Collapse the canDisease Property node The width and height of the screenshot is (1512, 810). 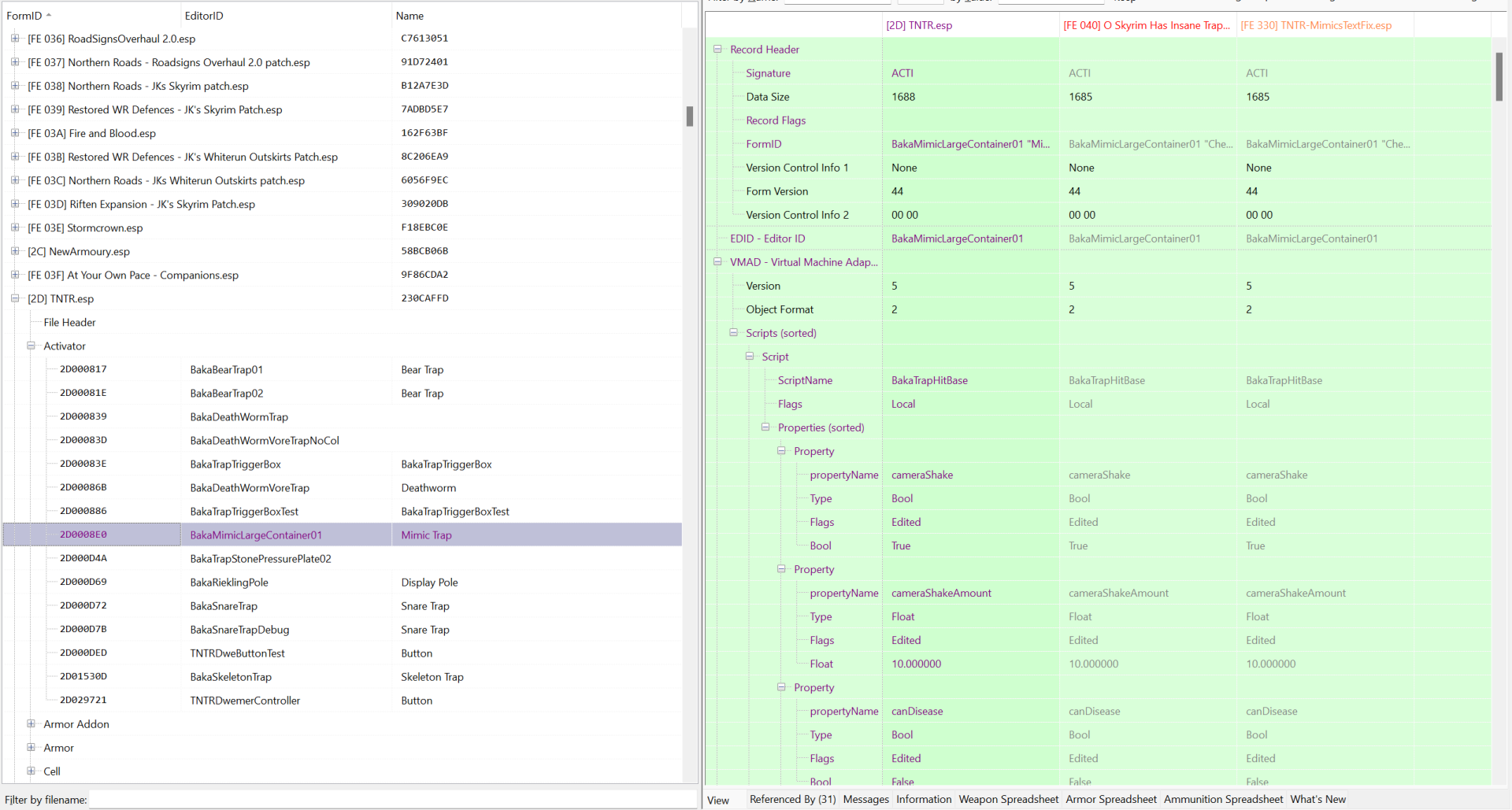click(x=781, y=686)
